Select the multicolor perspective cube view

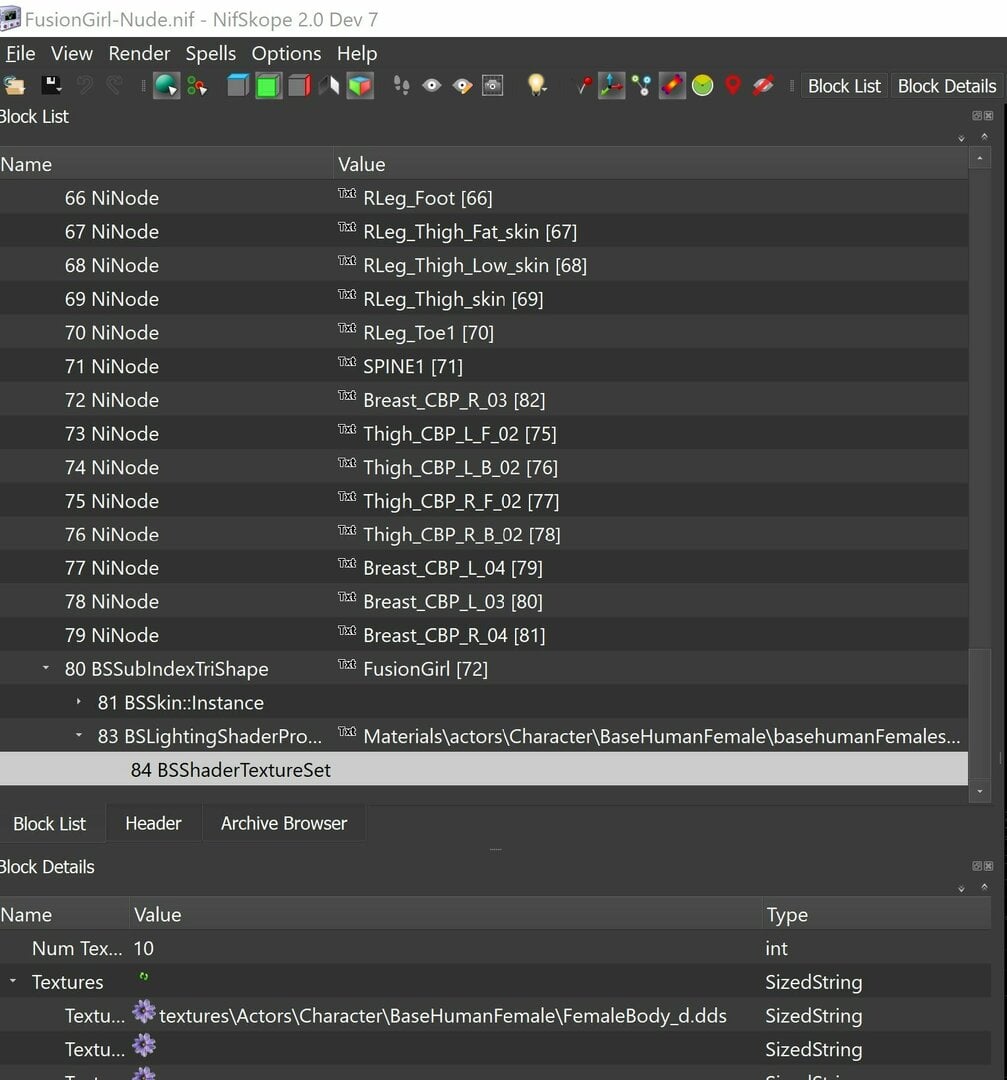click(360, 85)
